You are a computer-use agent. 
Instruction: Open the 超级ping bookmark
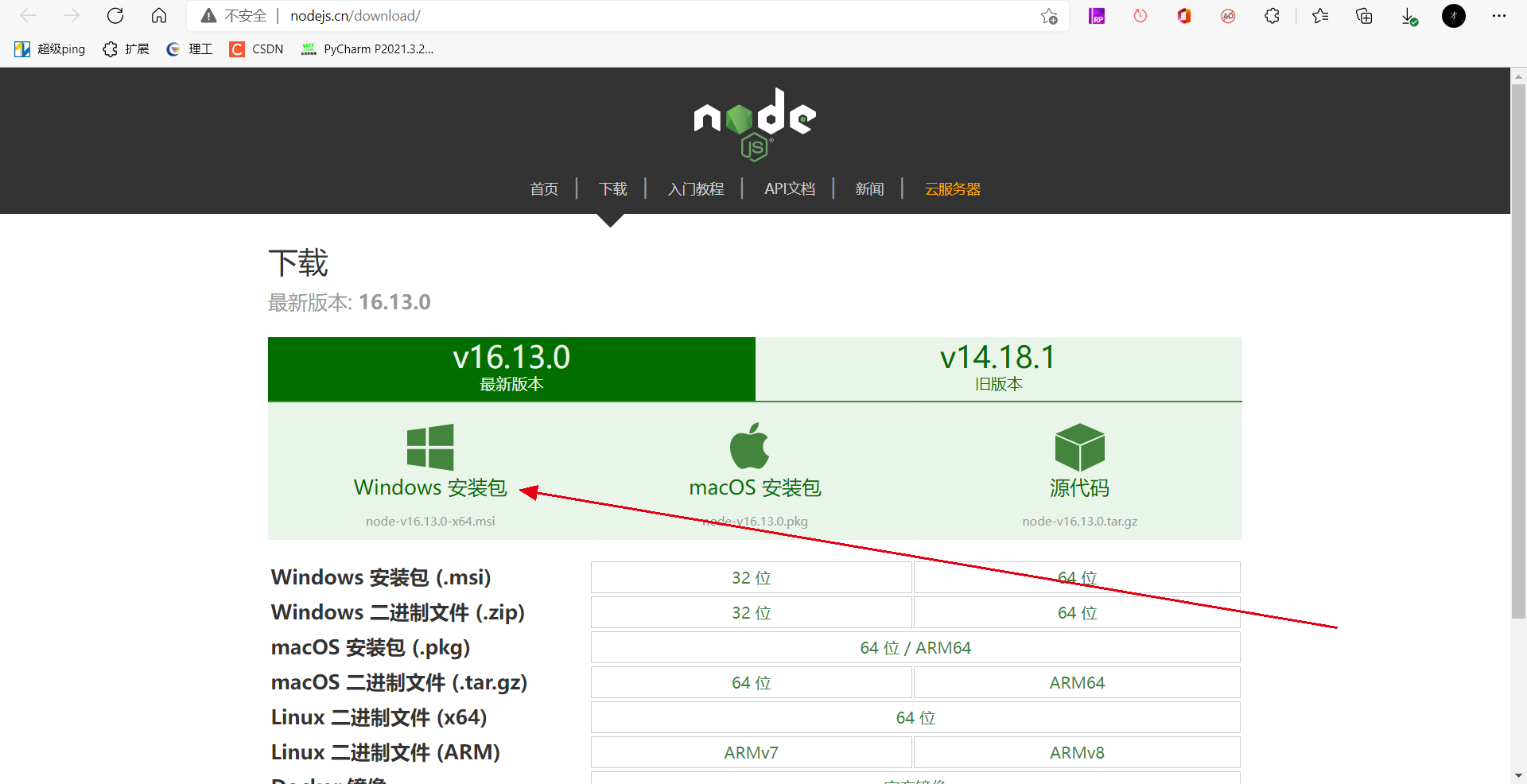(x=49, y=49)
